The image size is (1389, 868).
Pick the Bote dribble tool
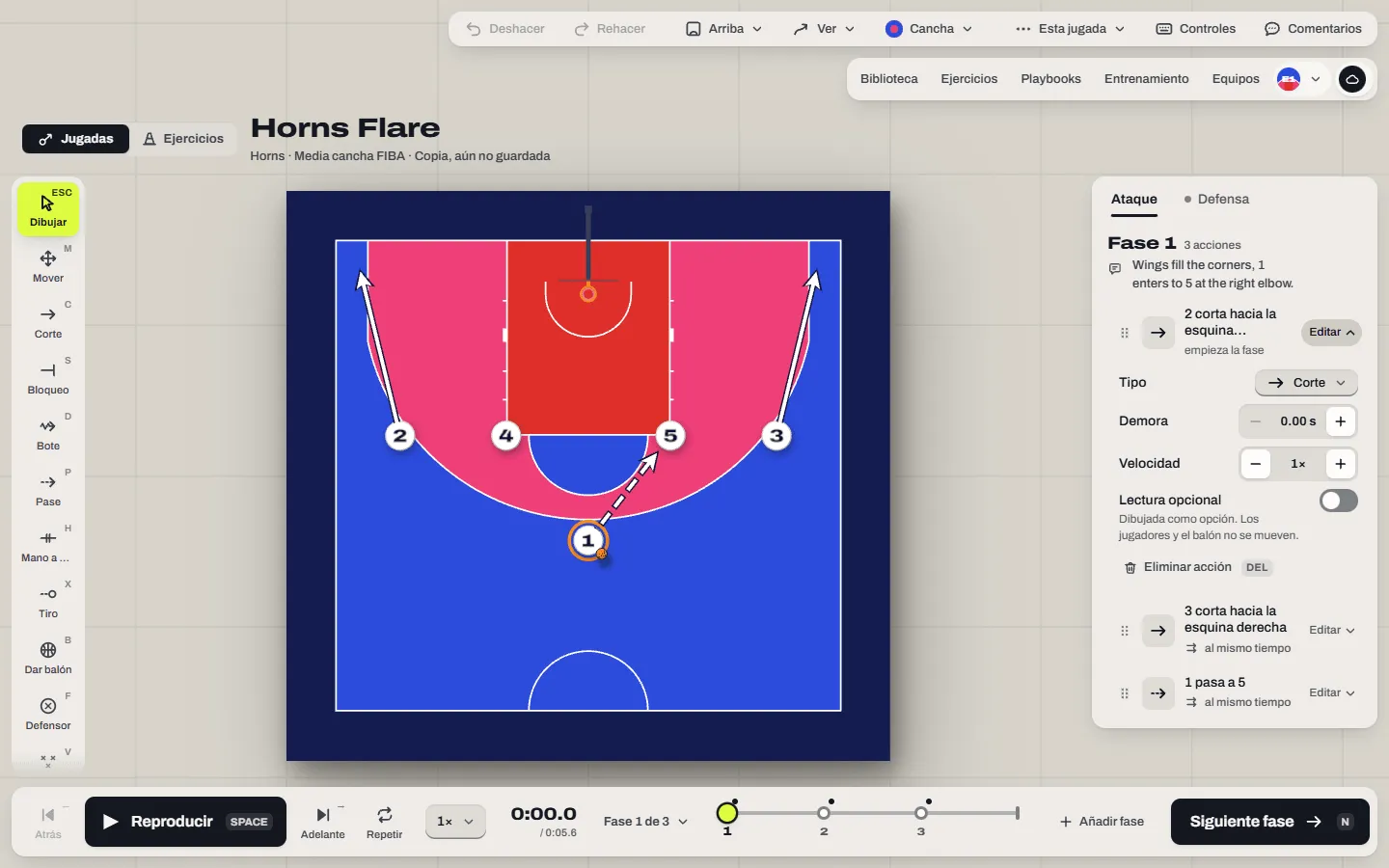click(48, 434)
